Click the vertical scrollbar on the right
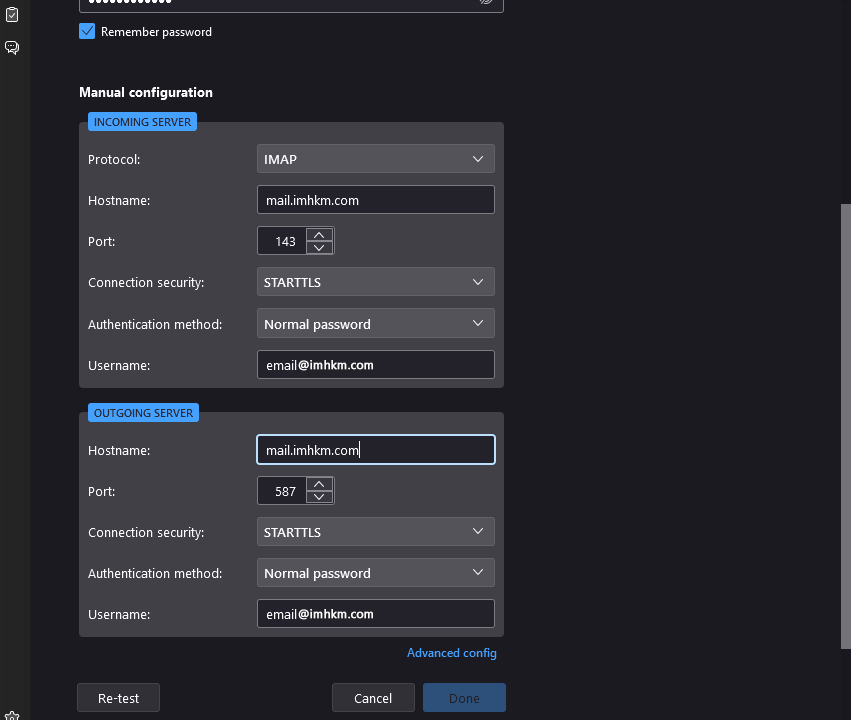This screenshot has height=720, width=851. tap(846, 400)
